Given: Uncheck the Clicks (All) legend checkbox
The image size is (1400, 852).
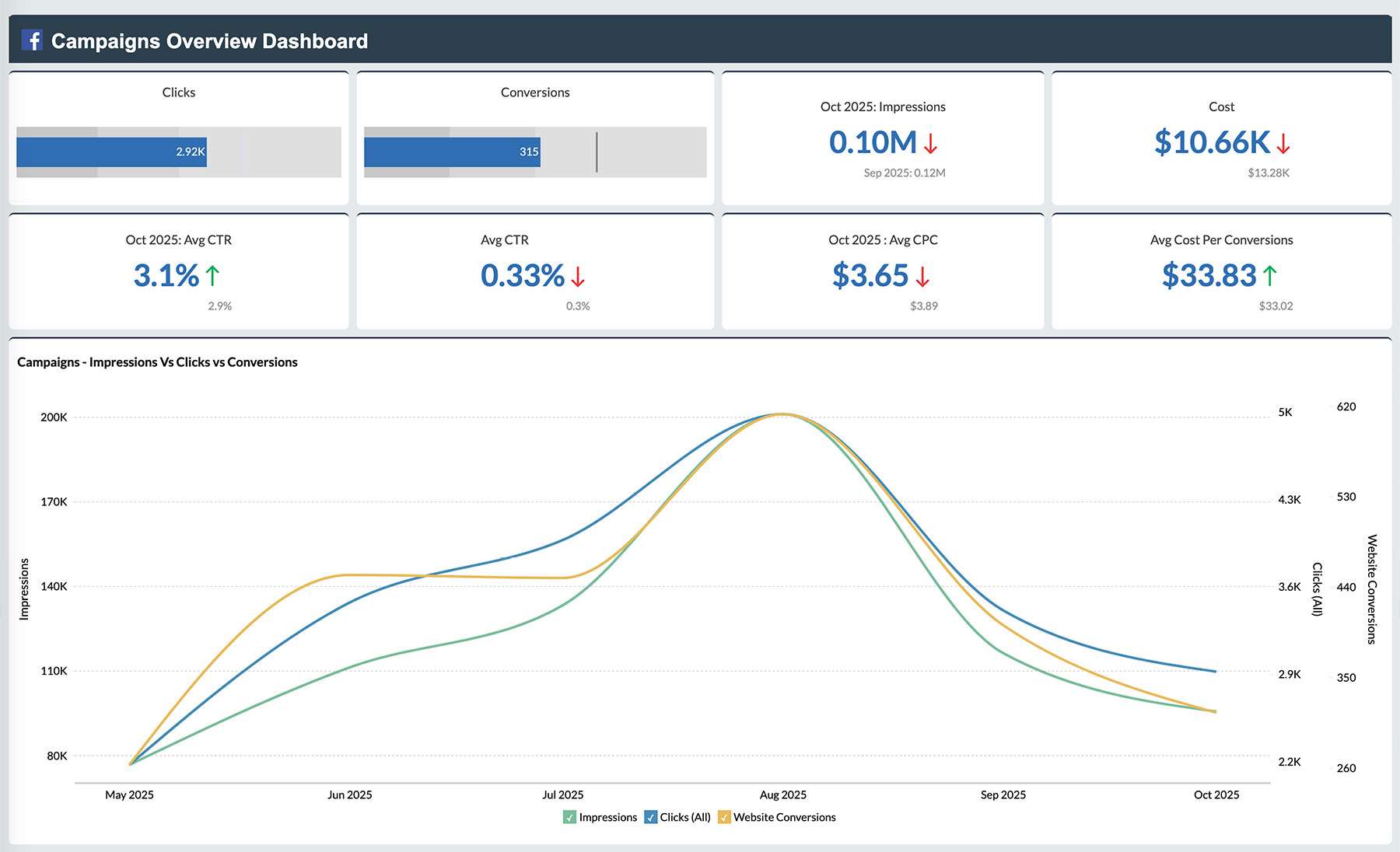Looking at the screenshot, I should click(651, 817).
